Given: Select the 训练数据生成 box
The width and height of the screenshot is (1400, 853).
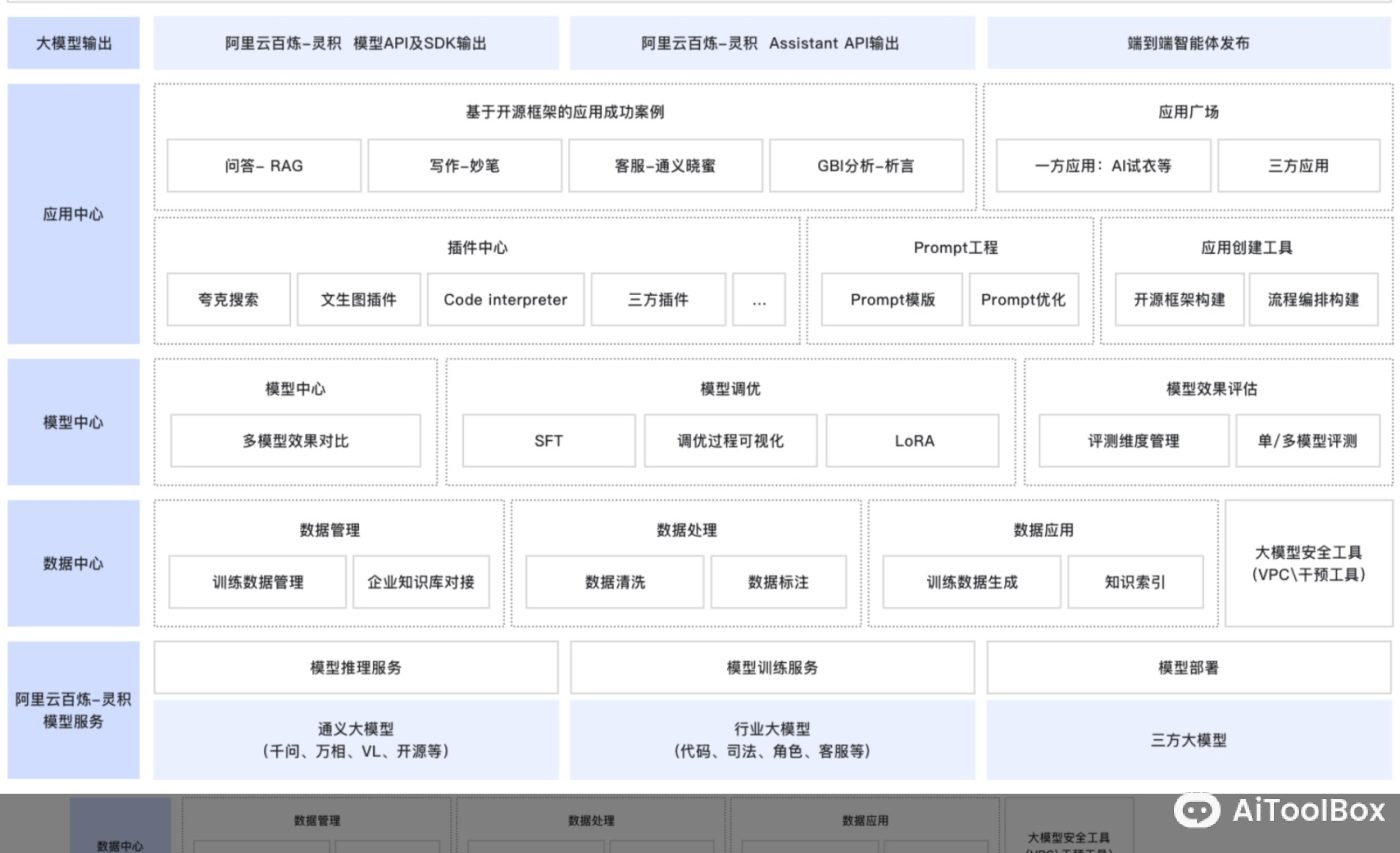Looking at the screenshot, I should [972, 582].
